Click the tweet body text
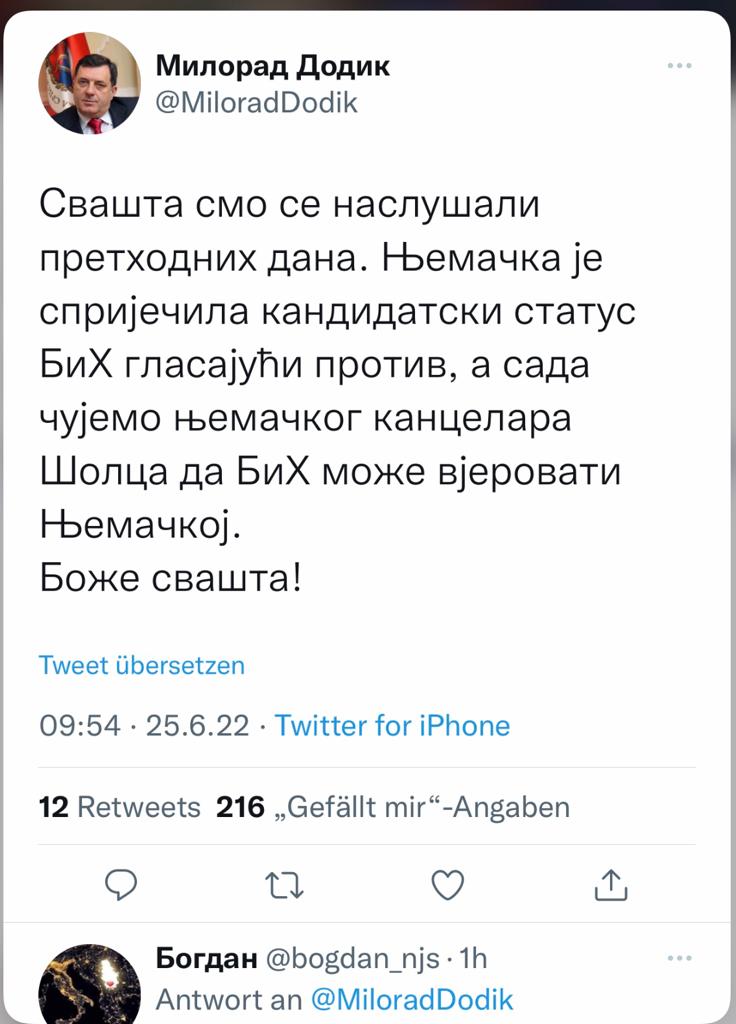The height and width of the screenshot is (1024, 736). coord(330,390)
